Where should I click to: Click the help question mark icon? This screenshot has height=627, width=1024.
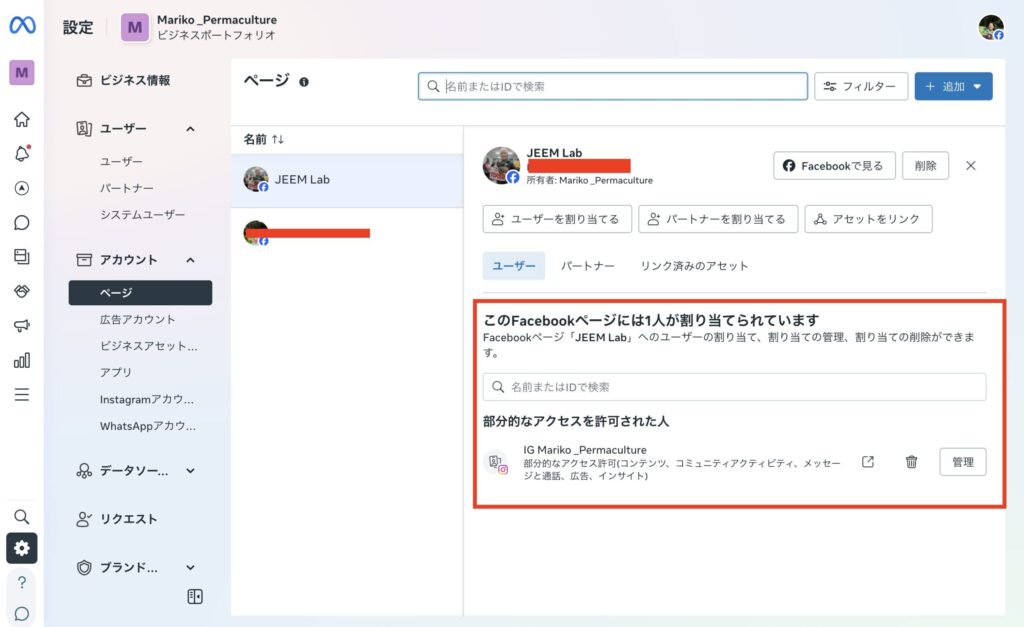coord(21,582)
